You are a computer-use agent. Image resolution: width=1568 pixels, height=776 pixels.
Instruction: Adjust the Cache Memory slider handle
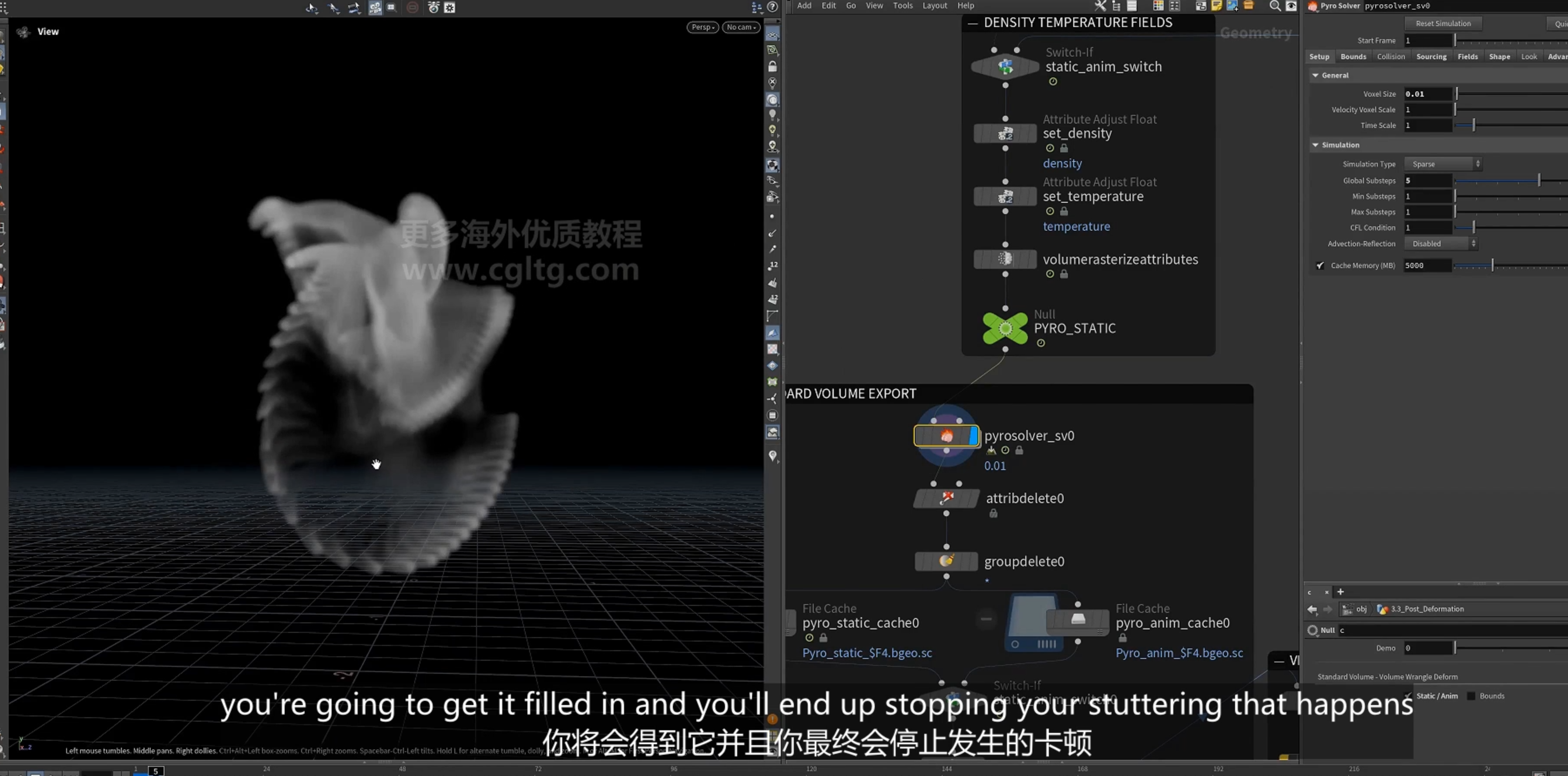pyautogui.click(x=1492, y=265)
